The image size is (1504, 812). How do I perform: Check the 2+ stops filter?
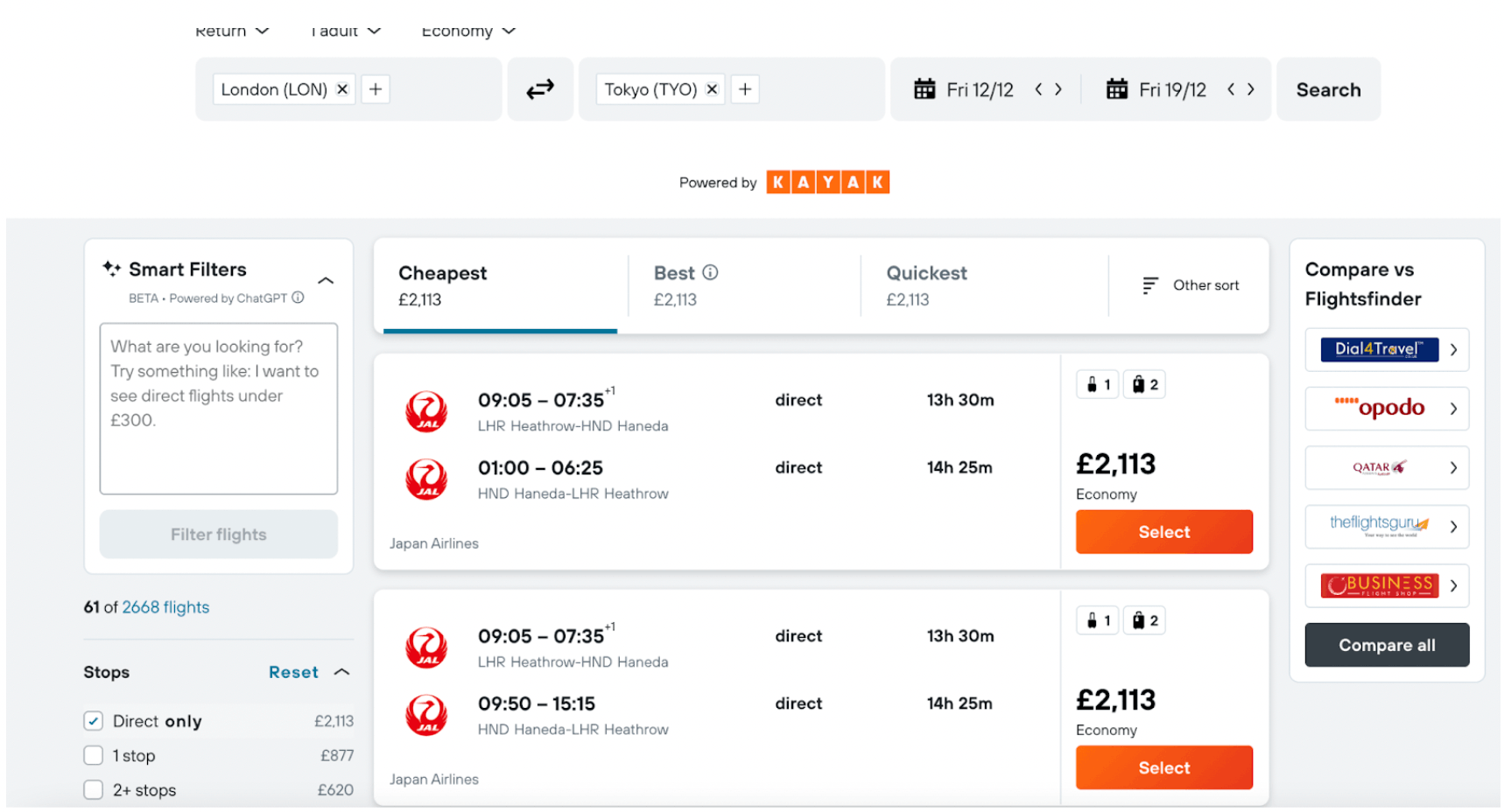(93, 789)
